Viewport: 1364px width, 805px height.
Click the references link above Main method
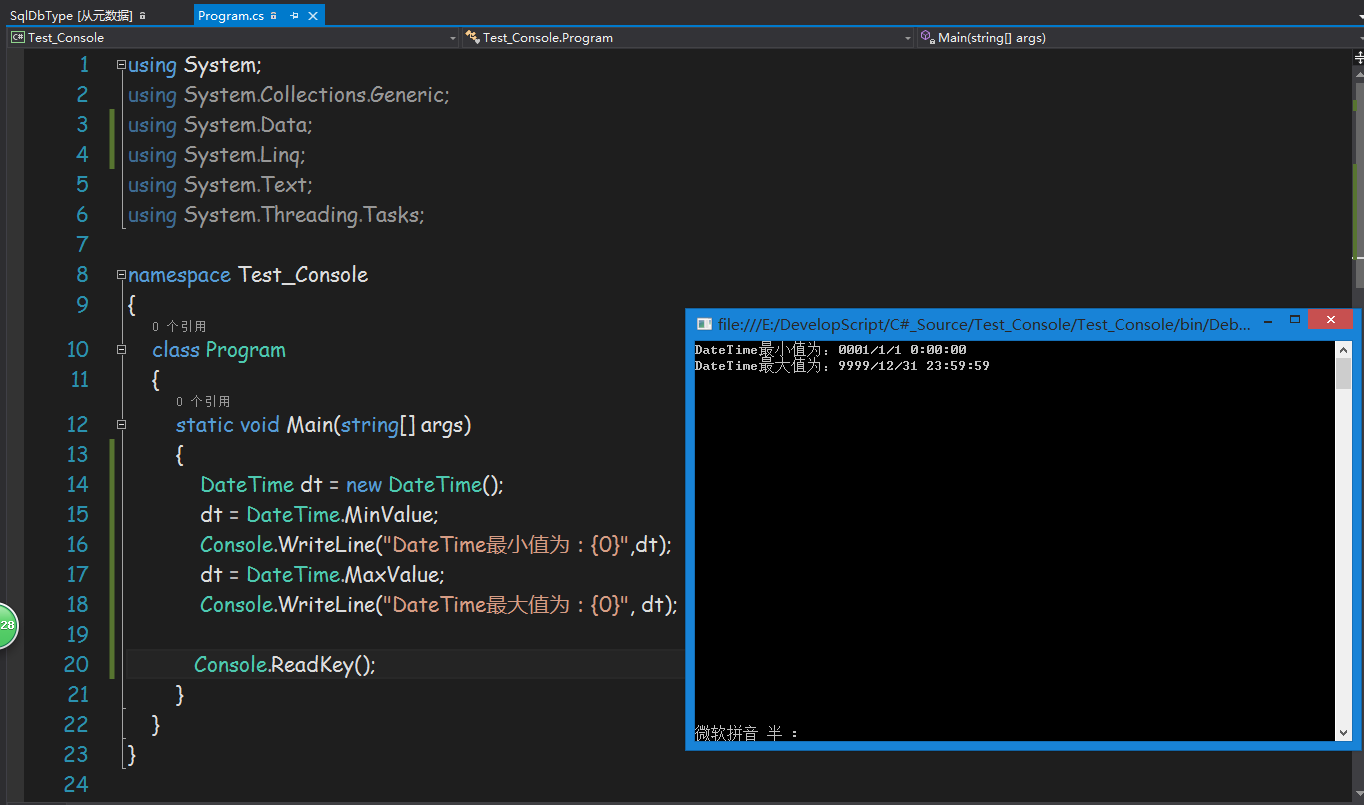click(x=203, y=402)
